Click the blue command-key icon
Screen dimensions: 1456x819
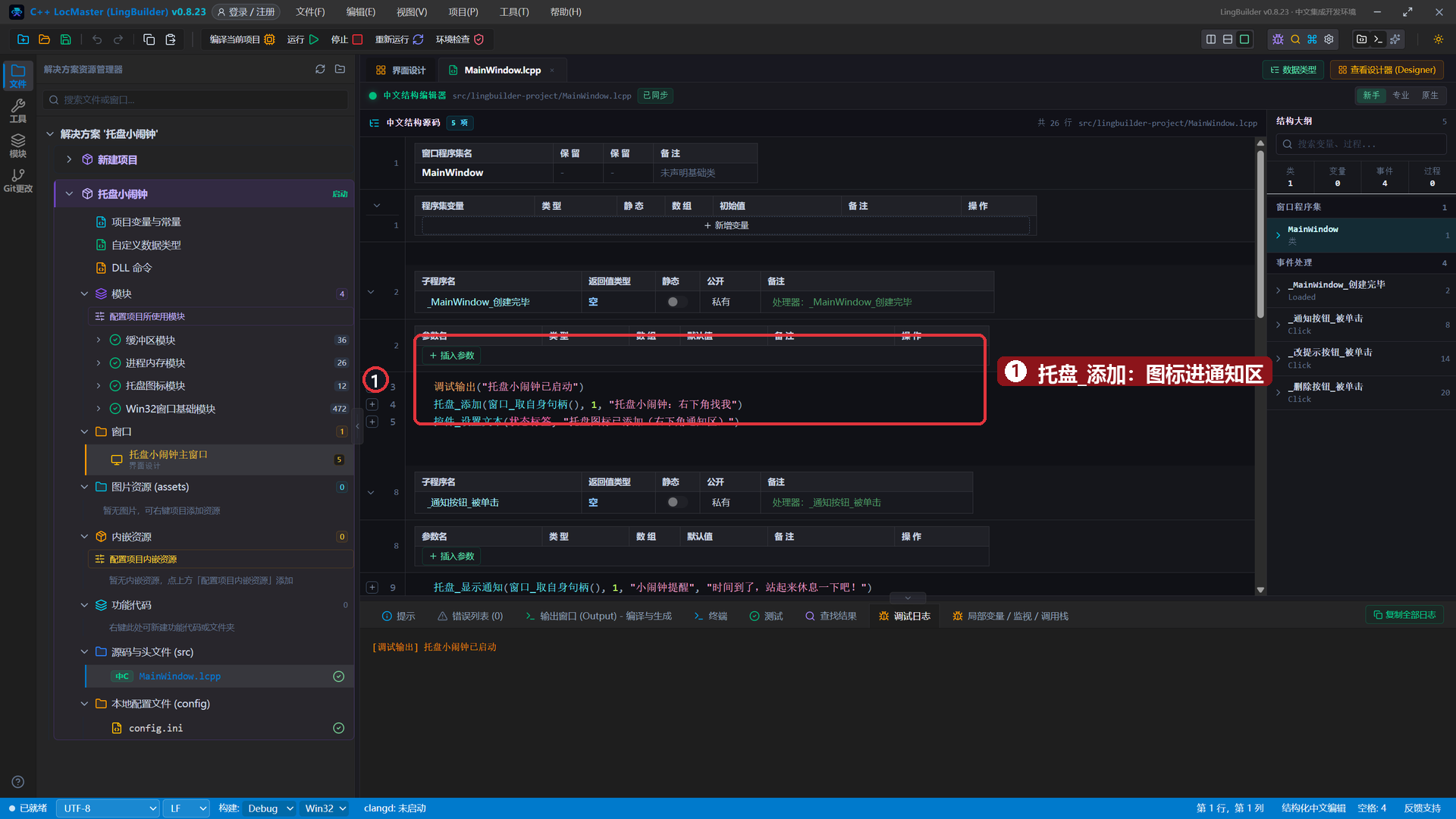point(1312,39)
